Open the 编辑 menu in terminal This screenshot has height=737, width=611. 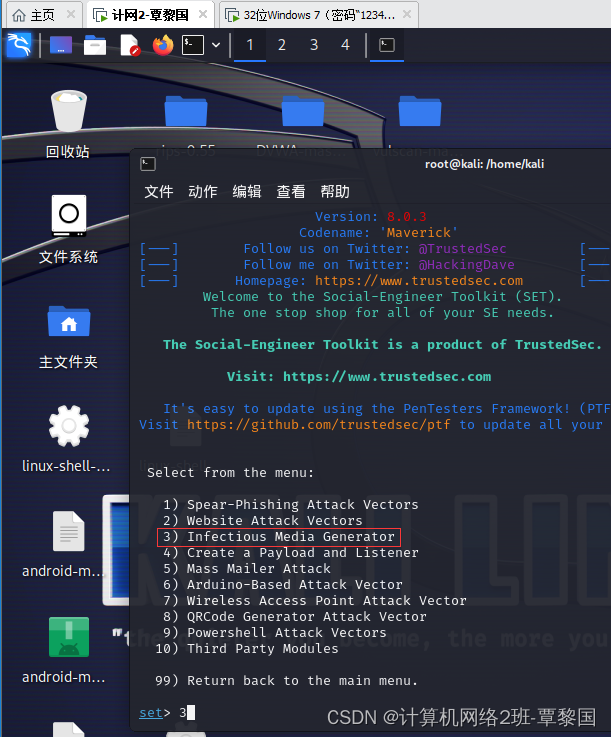247,192
